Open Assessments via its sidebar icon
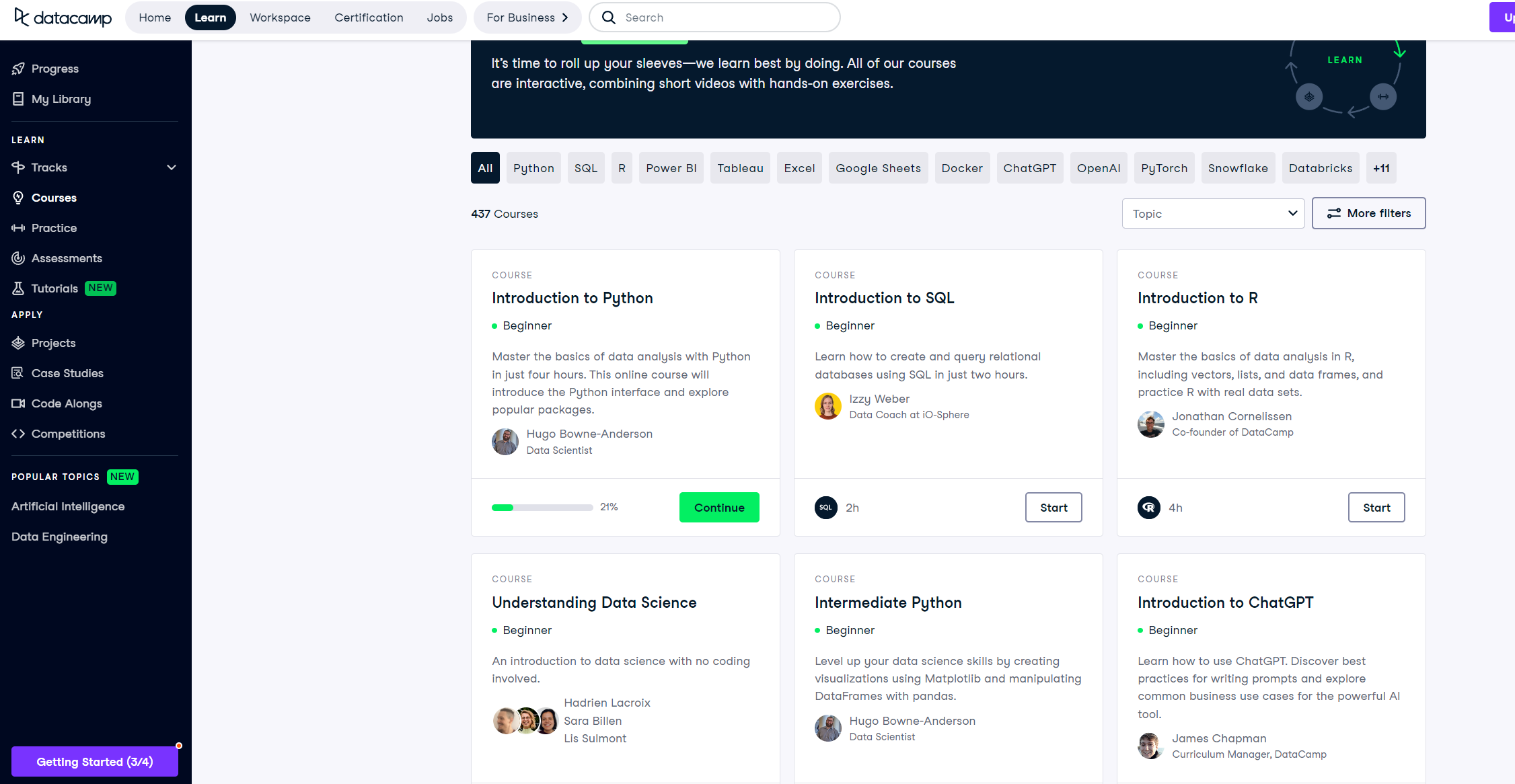This screenshot has height=784, width=1515. point(18,258)
